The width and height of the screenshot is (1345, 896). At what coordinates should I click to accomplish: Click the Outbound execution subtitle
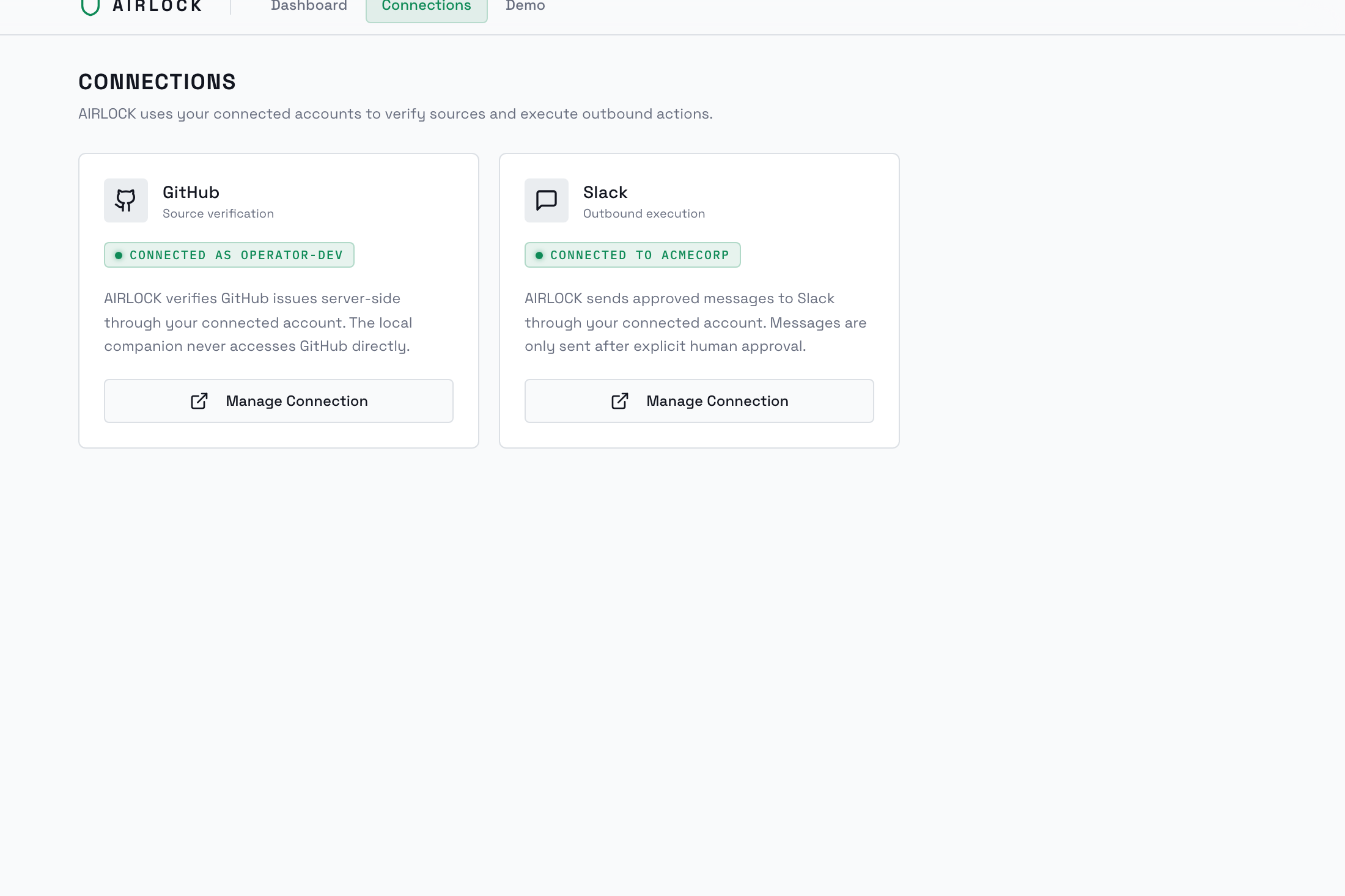tap(644, 214)
